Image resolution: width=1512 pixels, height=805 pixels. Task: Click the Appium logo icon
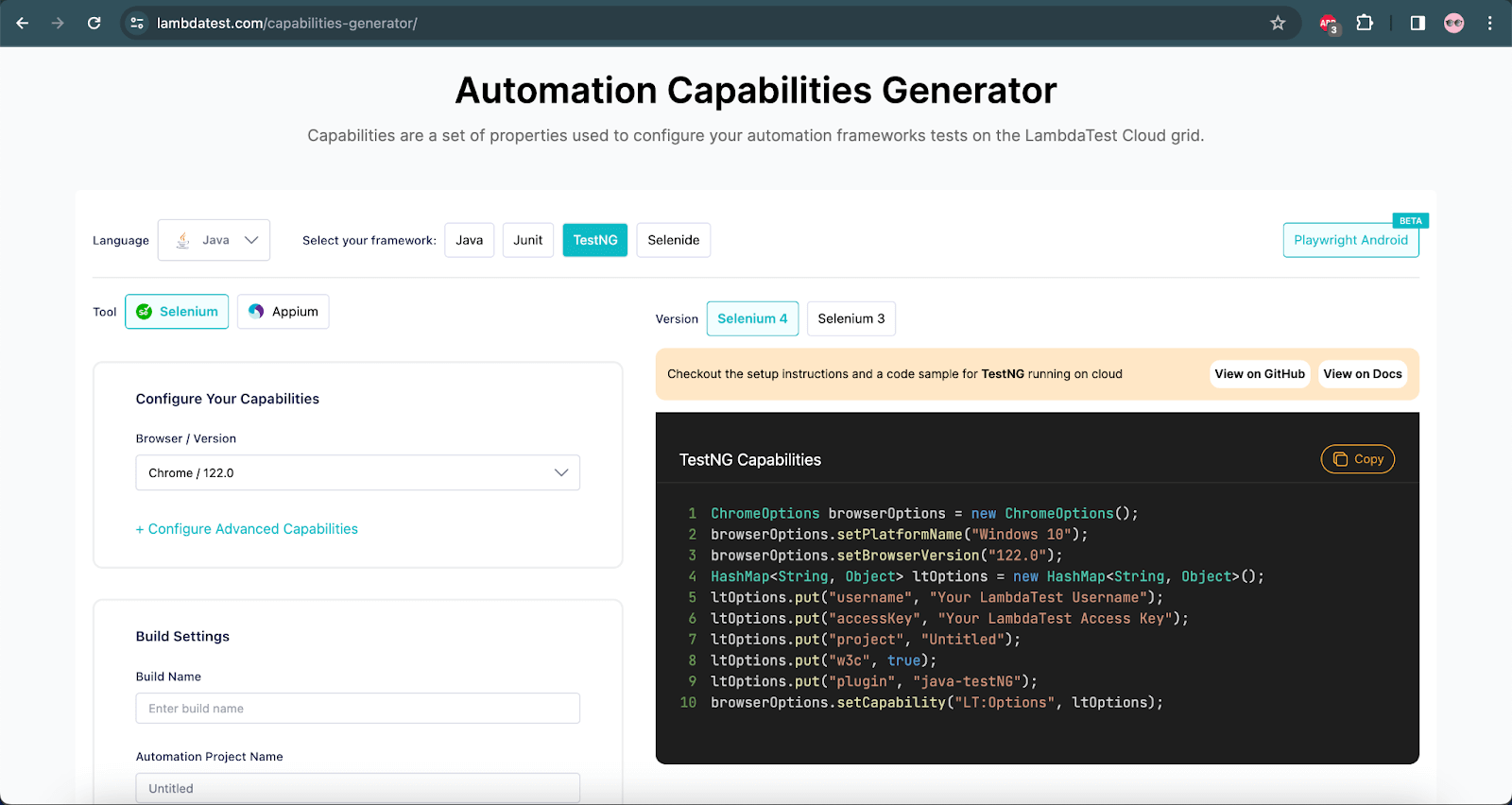(256, 312)
